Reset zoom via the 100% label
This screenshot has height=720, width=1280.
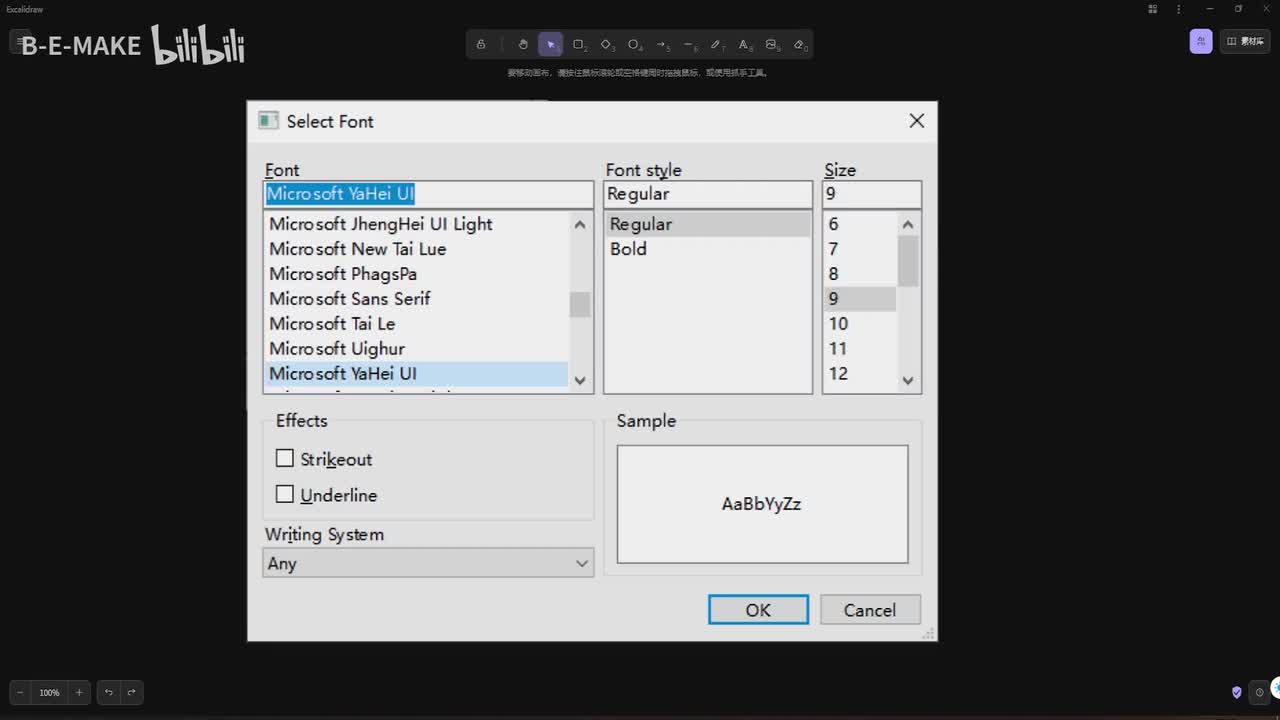pyautogui.click(x=49, y=692)
